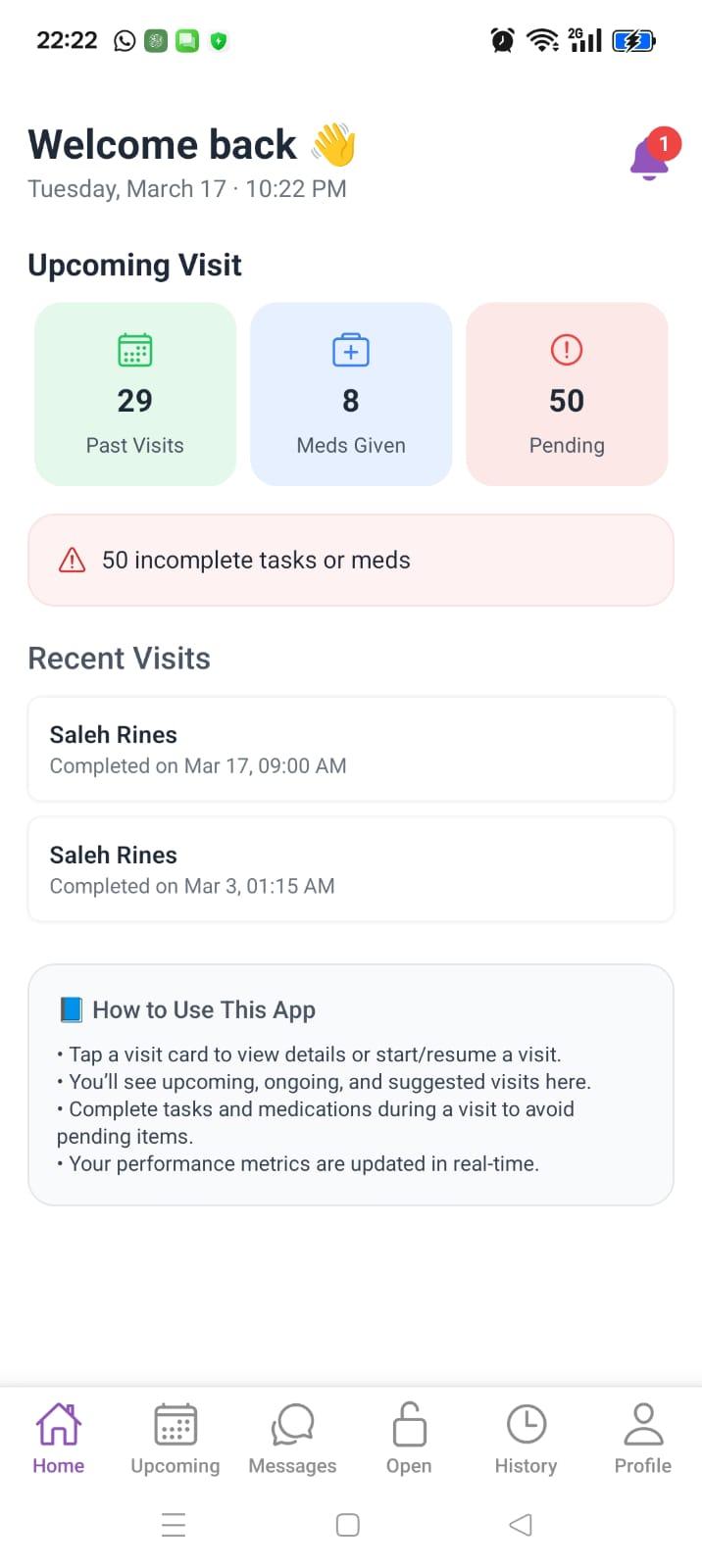Tap the calendar icon on Past Visits card
Screen dimensions: 702x1568
[x=134, y=349]
